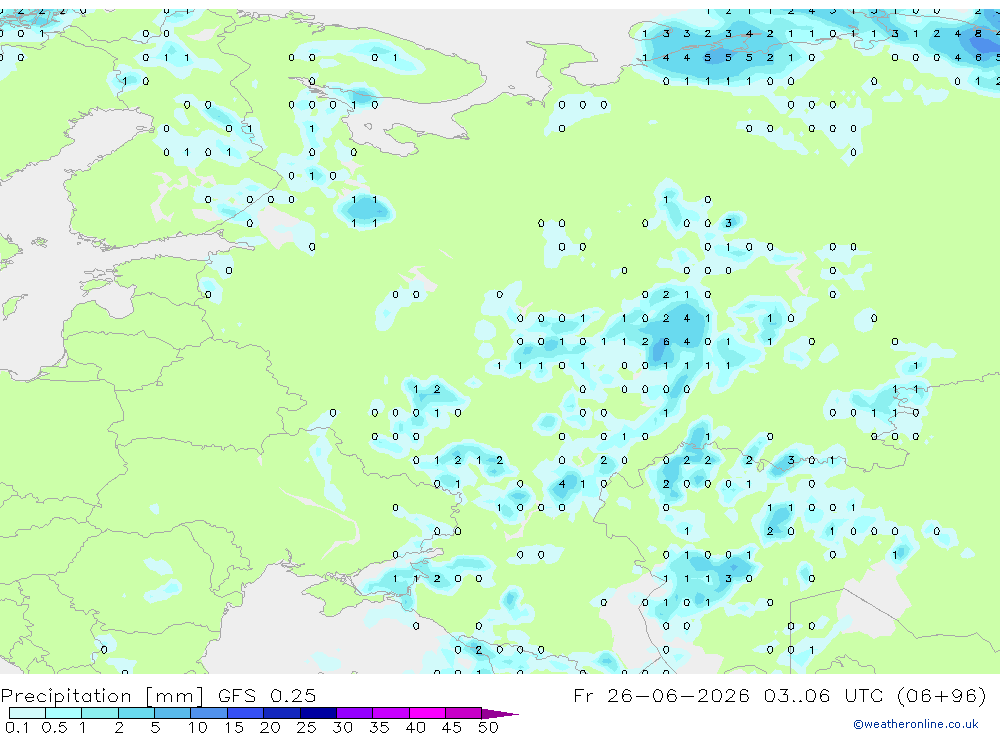Click the 'Precipitation [mm]' title text
The width and height of the screenshot is (1000, 733).
click(102, 696)
